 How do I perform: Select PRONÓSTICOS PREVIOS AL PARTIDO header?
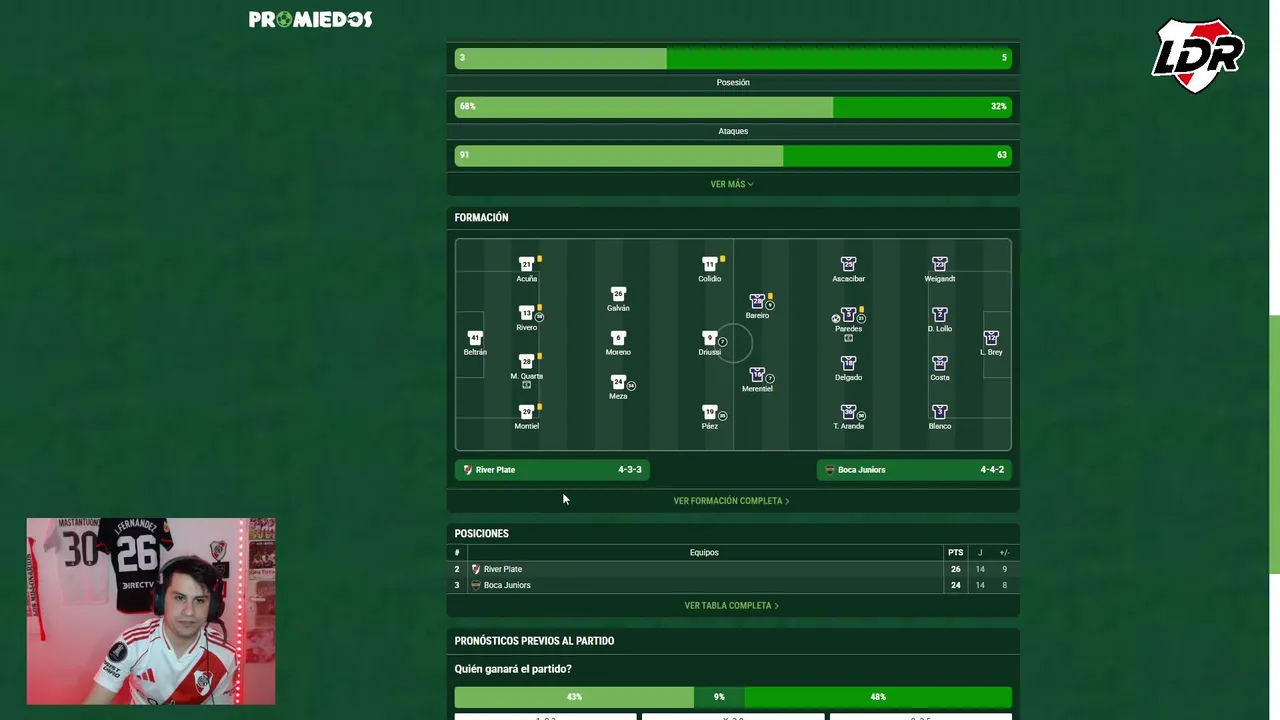534,641
